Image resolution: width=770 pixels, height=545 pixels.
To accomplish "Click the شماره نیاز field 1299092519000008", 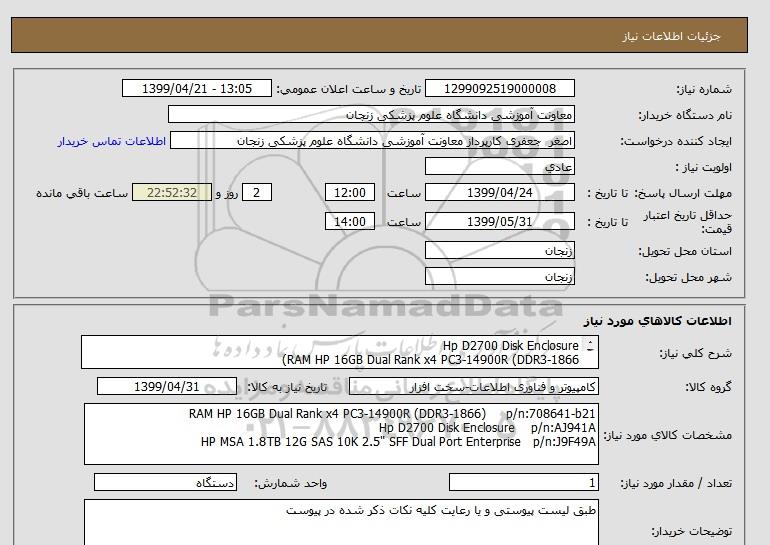I will [x=499, y=88].
